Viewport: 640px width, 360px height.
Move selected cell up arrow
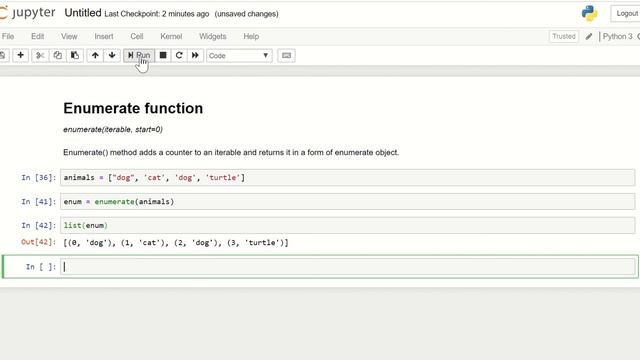click(95, 56)
